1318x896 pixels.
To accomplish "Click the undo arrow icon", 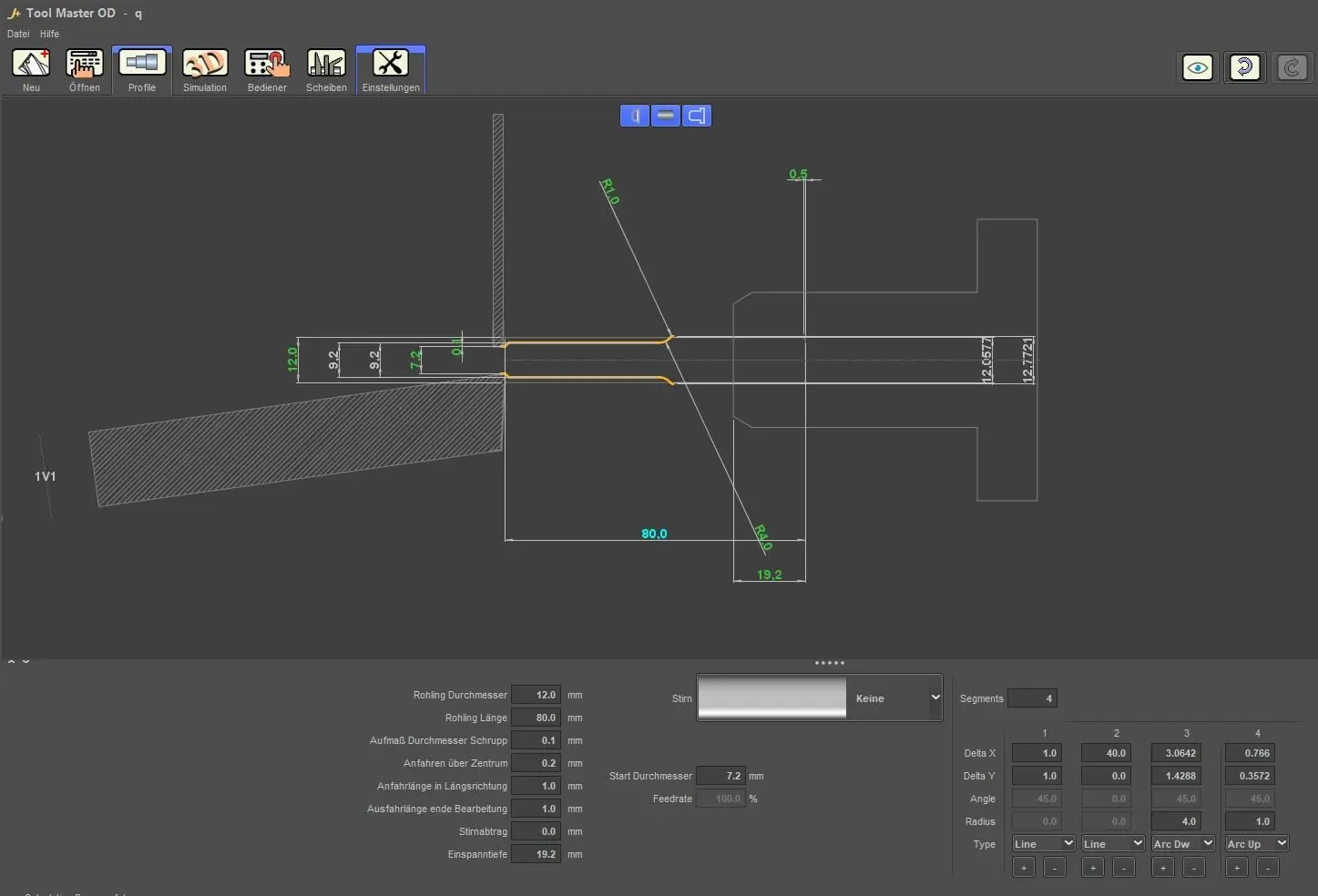I will coord(1244,67).
